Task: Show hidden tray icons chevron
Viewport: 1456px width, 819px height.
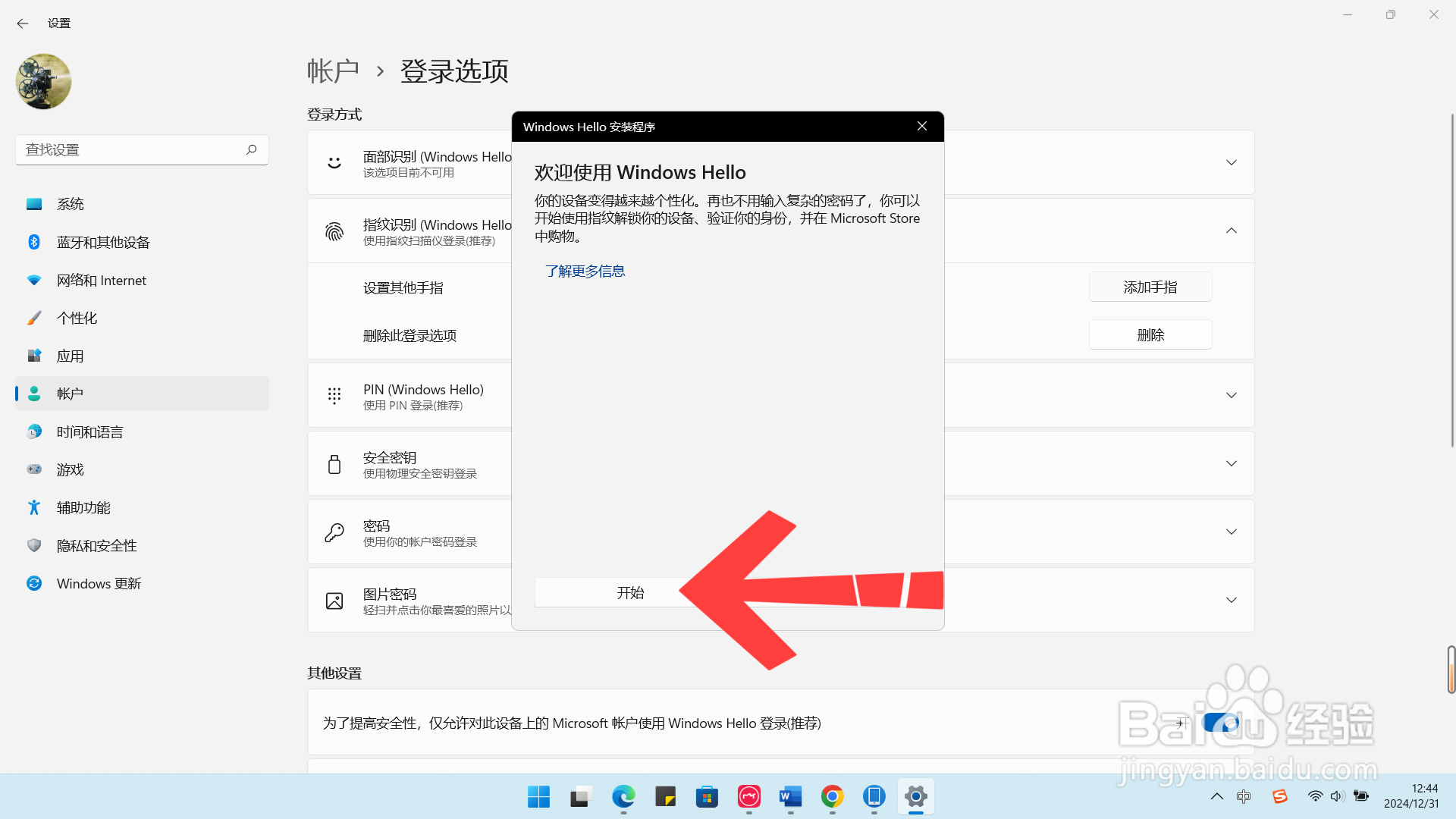Action: pyautogui.click(x=1216, y=796)
